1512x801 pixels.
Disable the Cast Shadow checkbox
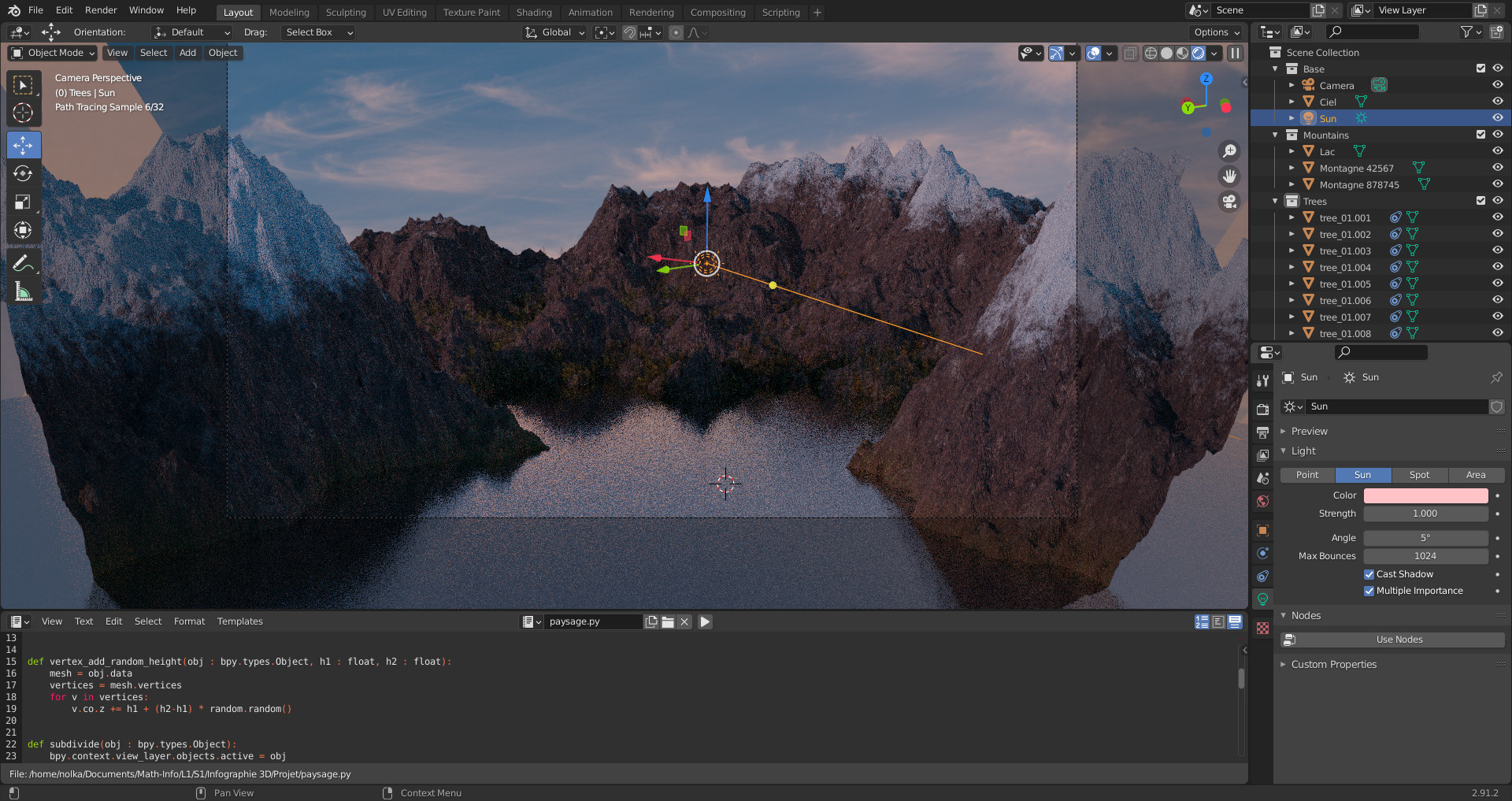pos(1369,574)
